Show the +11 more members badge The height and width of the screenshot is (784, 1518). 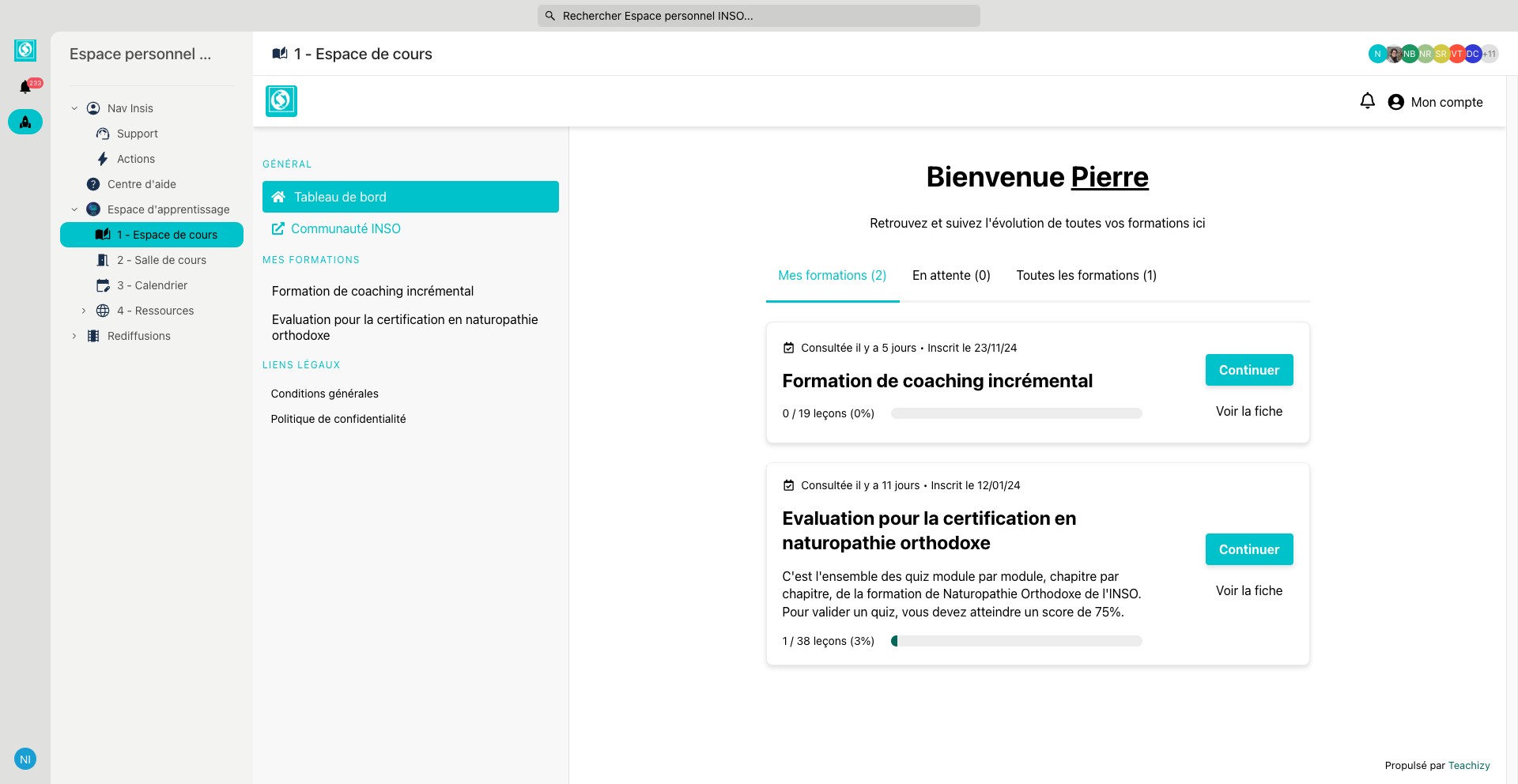(1490, 54)
